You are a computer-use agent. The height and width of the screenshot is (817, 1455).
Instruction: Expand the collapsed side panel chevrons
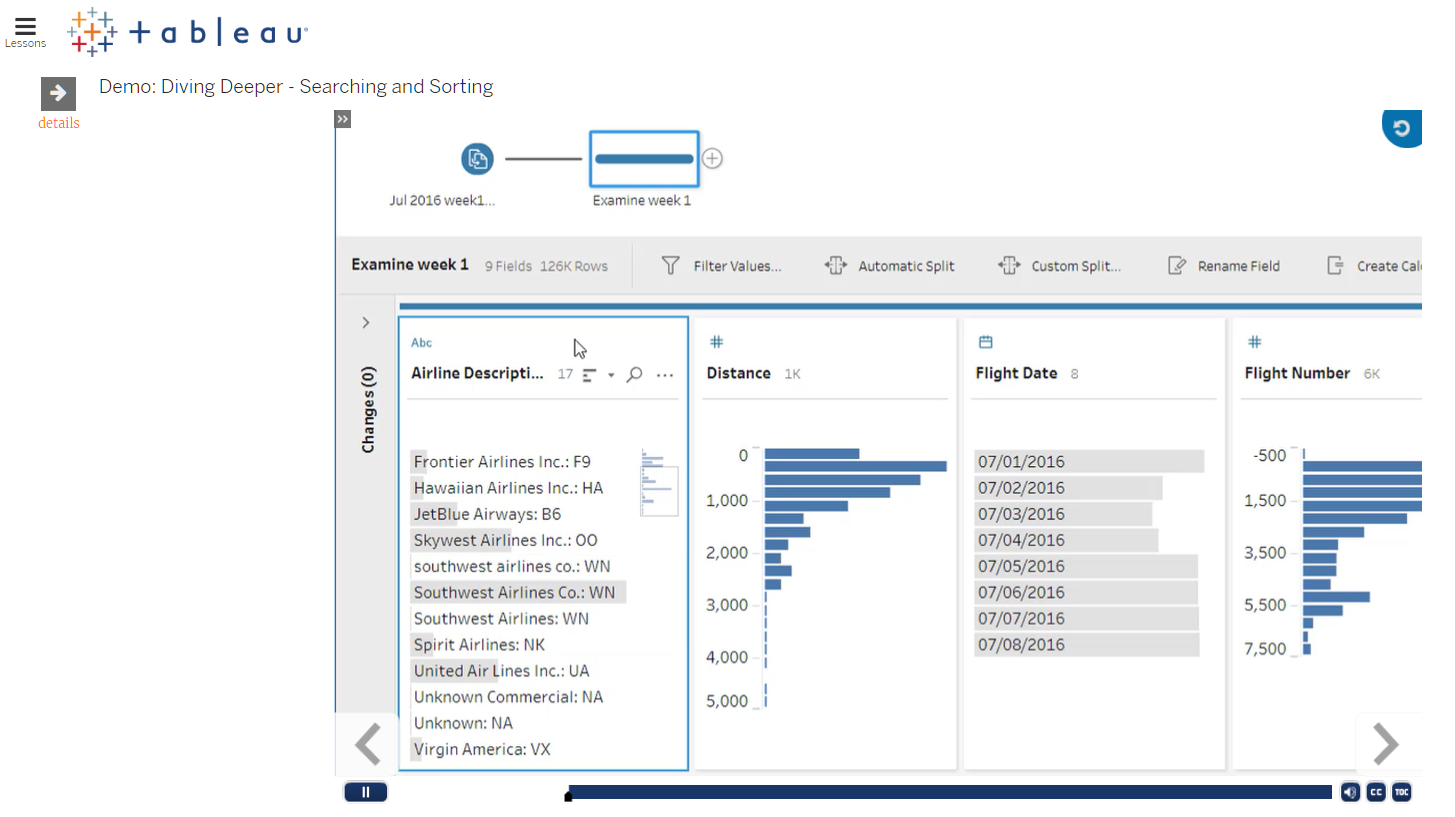click(343, 119)
